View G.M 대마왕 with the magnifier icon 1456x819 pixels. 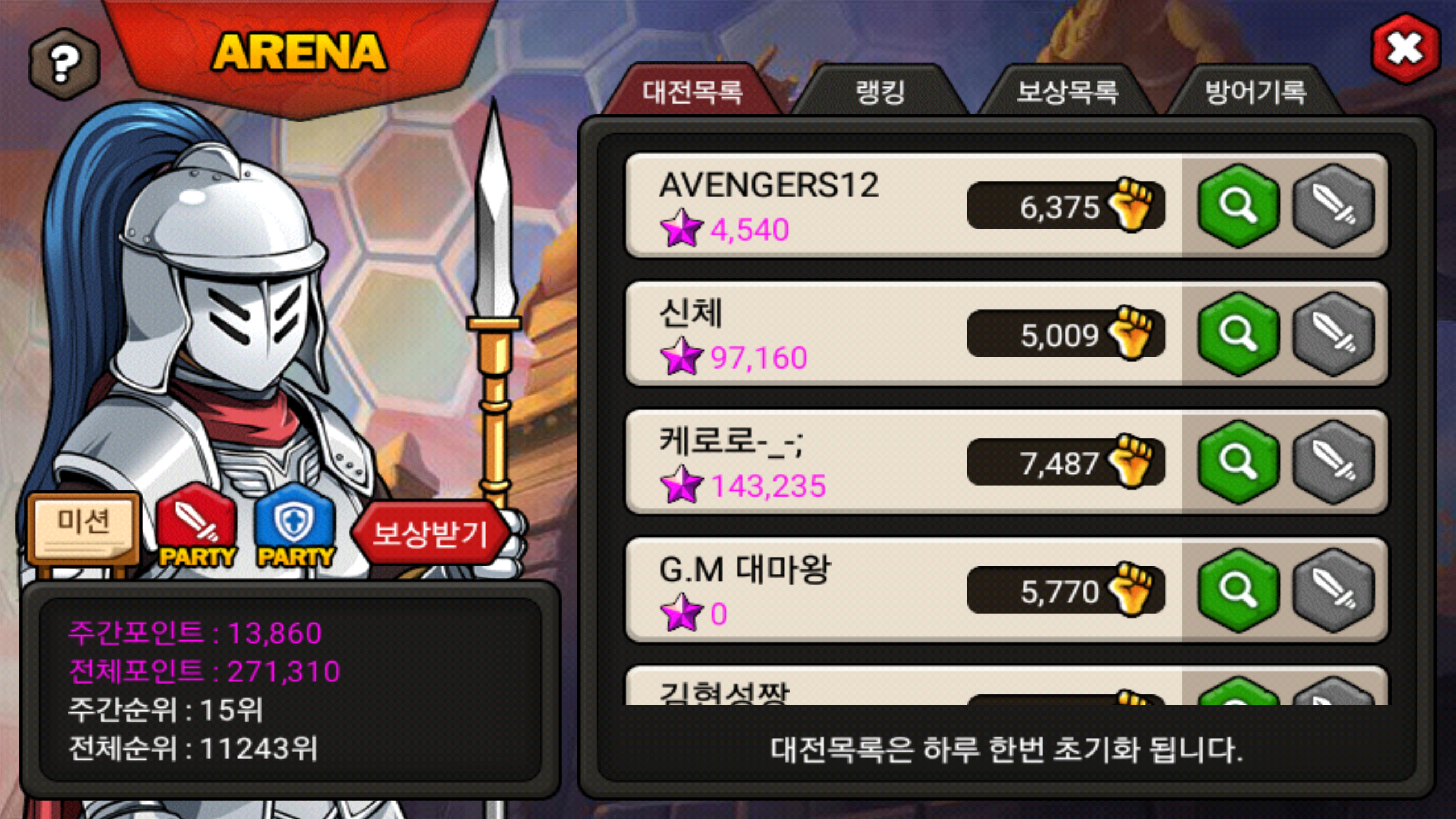(x=1239, y=590)
